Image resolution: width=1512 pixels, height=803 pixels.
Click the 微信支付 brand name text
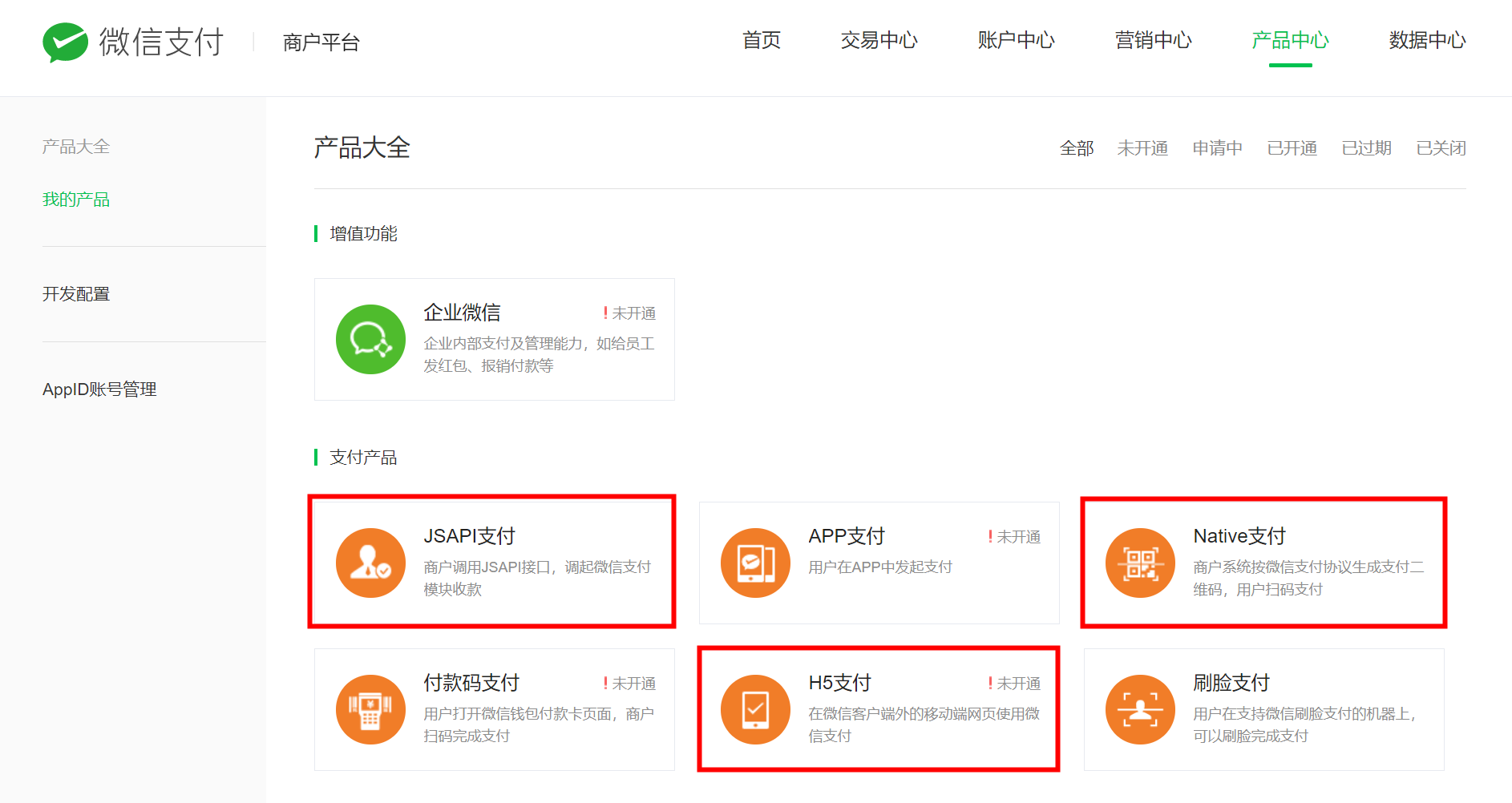161,42
